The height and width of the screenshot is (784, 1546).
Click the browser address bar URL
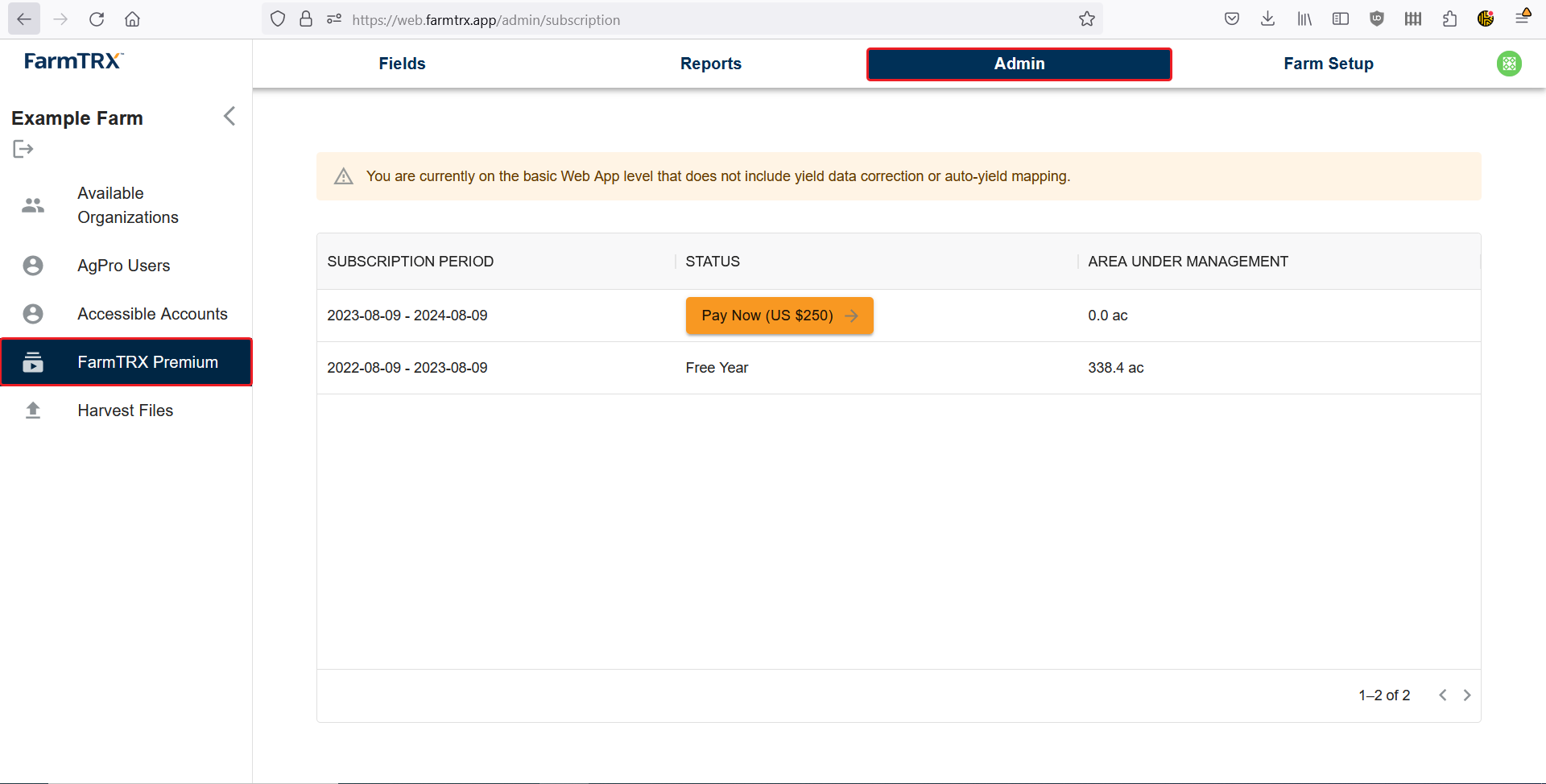coord(486,20)
